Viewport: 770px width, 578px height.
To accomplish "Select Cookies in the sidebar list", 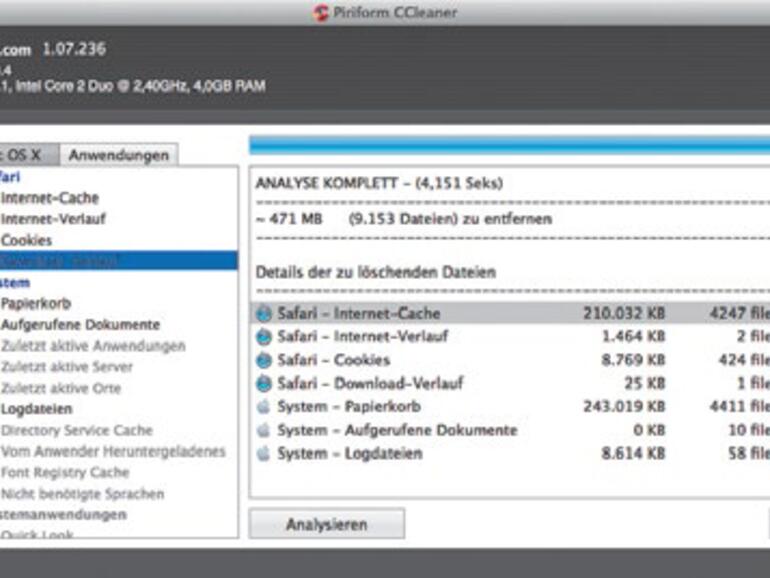I will (x=27, y=240).
